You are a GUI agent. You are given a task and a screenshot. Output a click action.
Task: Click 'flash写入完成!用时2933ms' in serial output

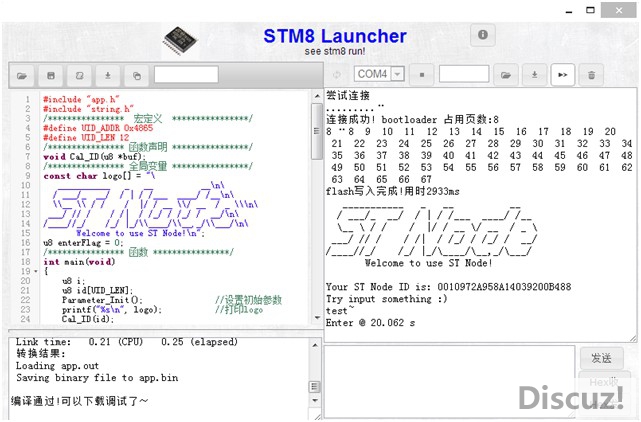(x=393, y=191)
